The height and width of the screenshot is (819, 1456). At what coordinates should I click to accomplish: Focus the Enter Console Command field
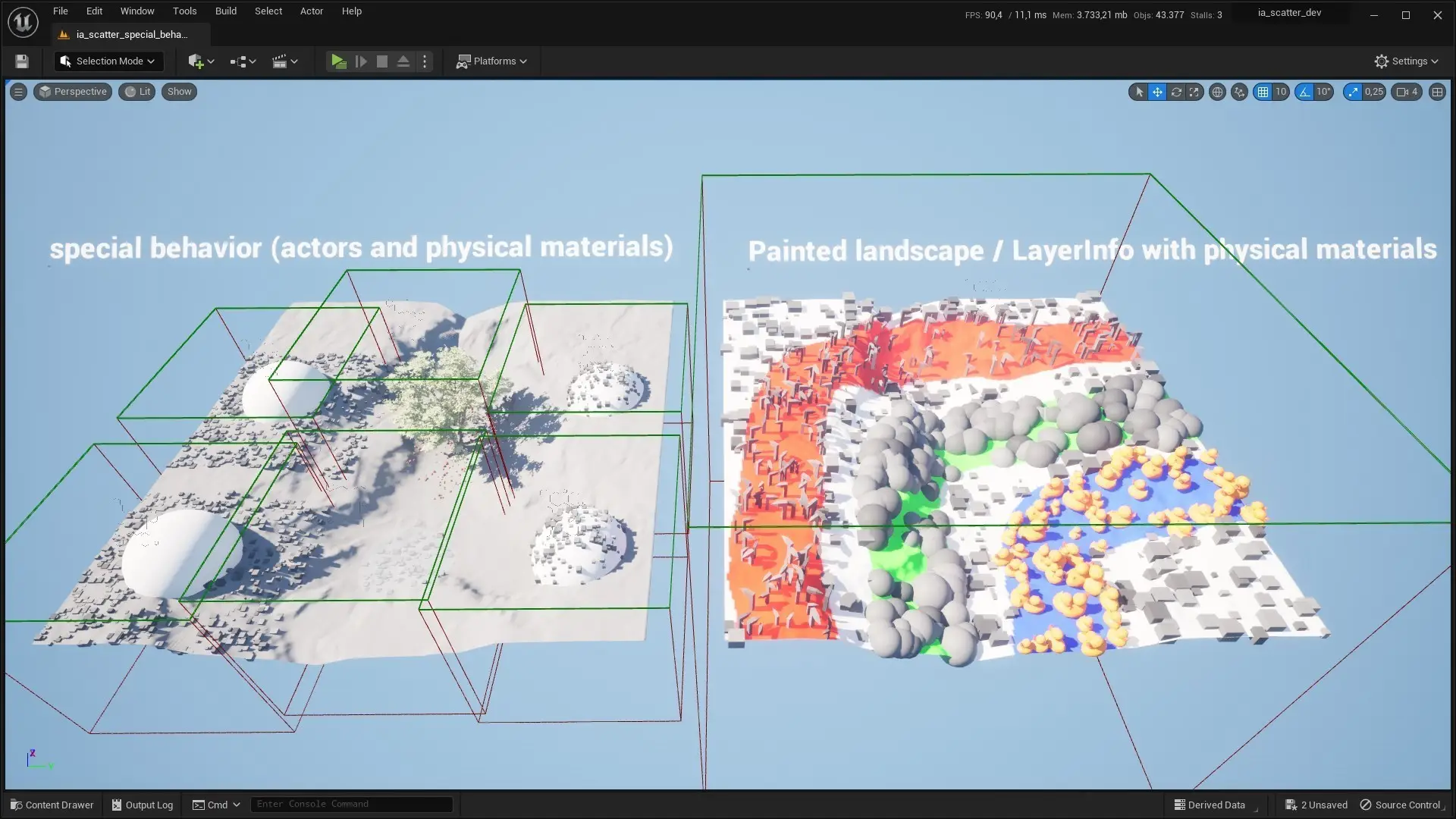coord(352,804)
